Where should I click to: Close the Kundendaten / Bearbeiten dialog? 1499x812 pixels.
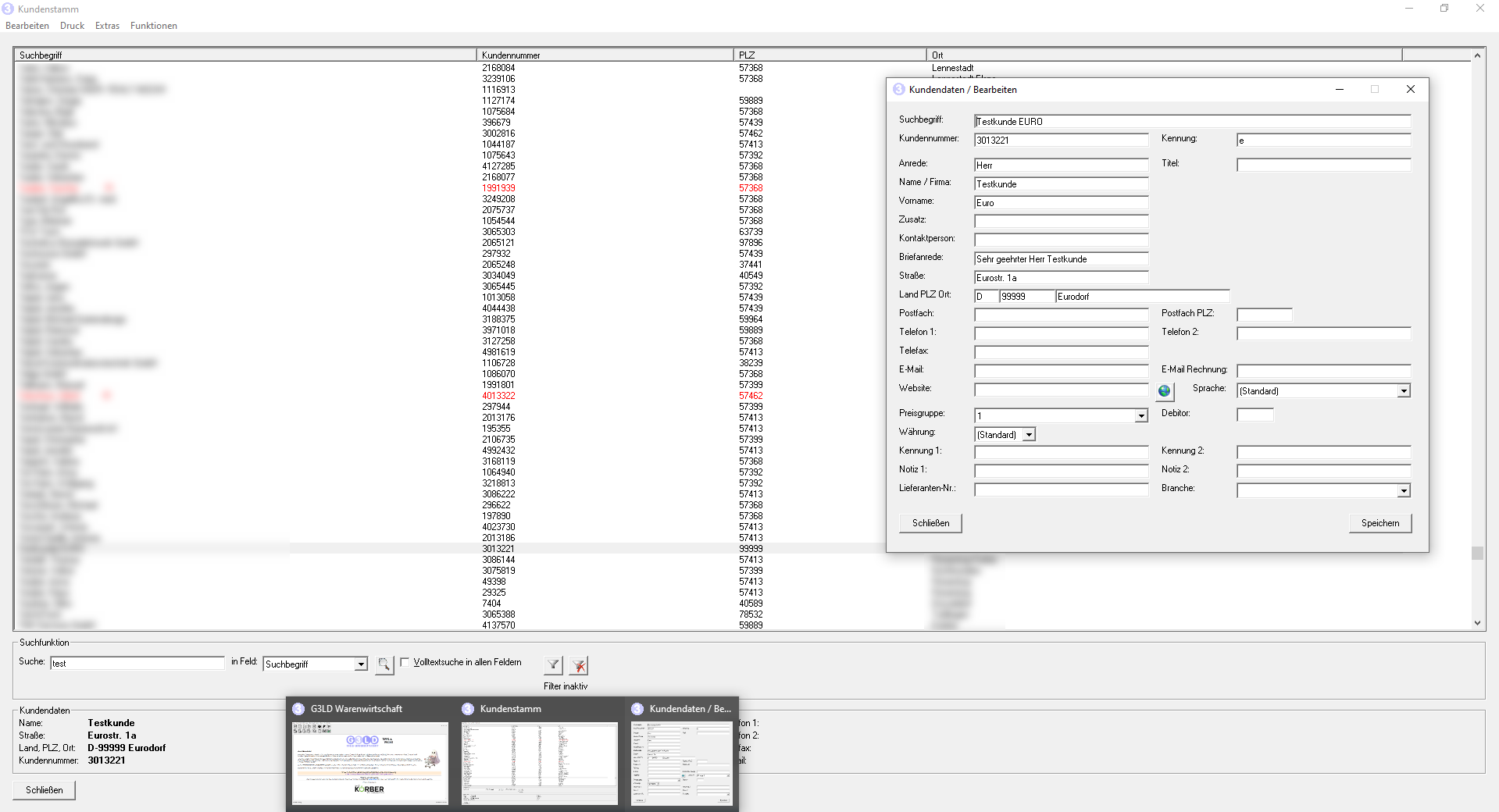tap(1410, 89)
